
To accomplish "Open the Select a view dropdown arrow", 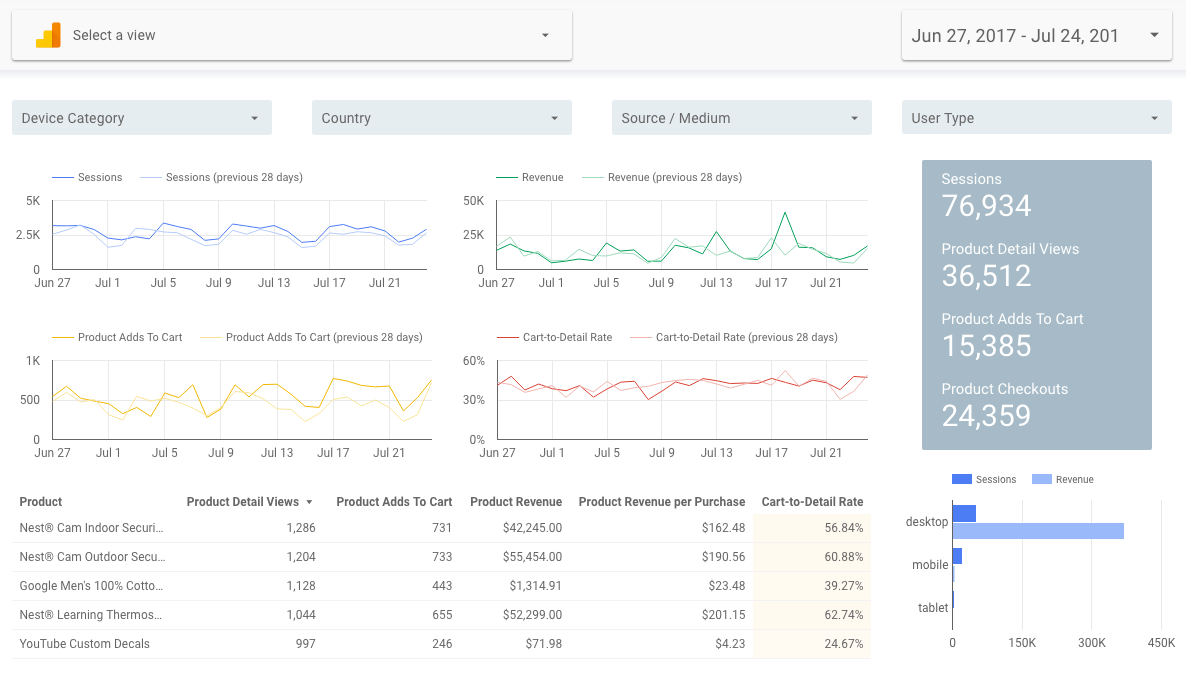I will (545, 36).
